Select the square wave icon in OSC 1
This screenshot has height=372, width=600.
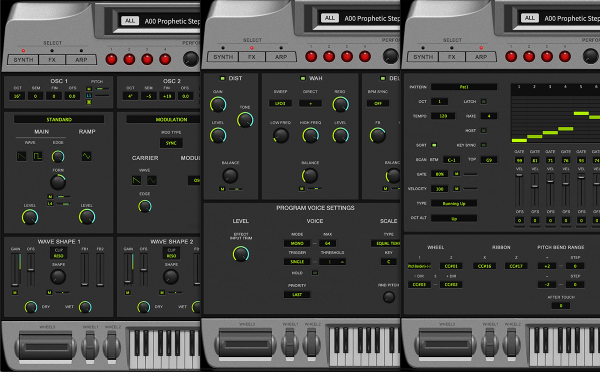click(x=37, y=156)
